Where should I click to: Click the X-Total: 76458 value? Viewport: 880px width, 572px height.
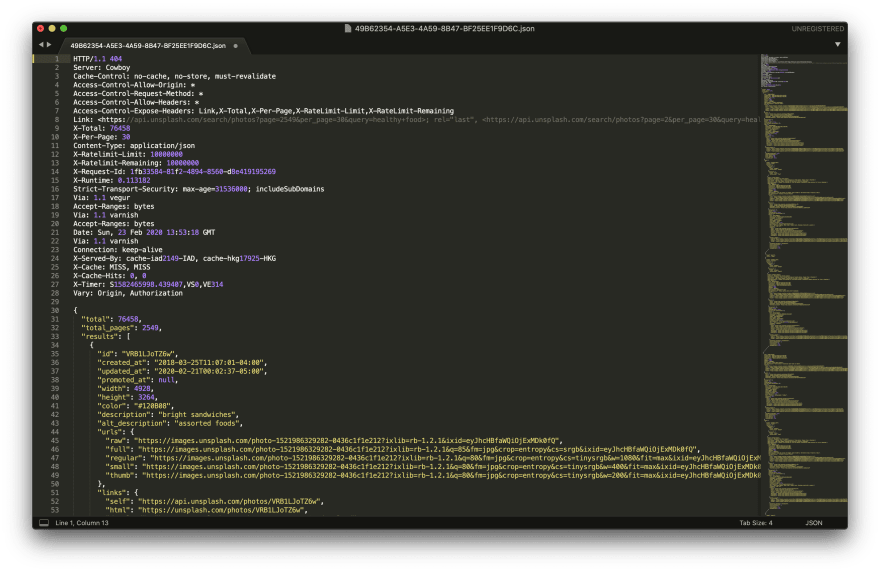(x=120, y=129)
